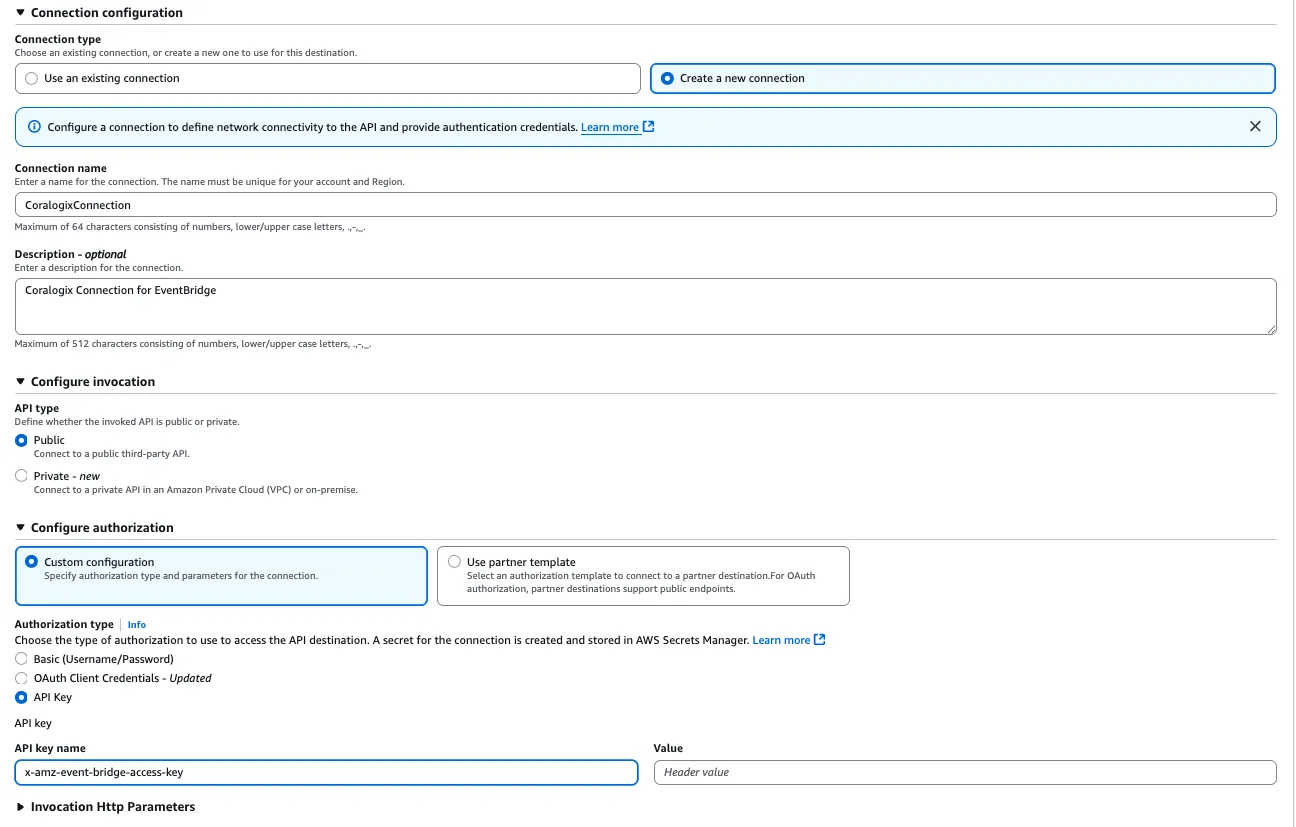Click the blue info circle icon in banner

point(34,127)
